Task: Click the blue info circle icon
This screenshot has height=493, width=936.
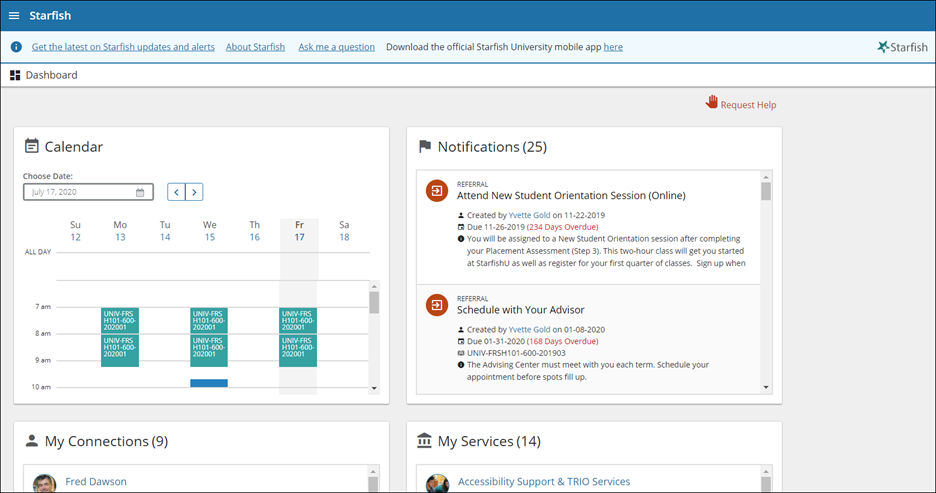Action: pos(16,47)
